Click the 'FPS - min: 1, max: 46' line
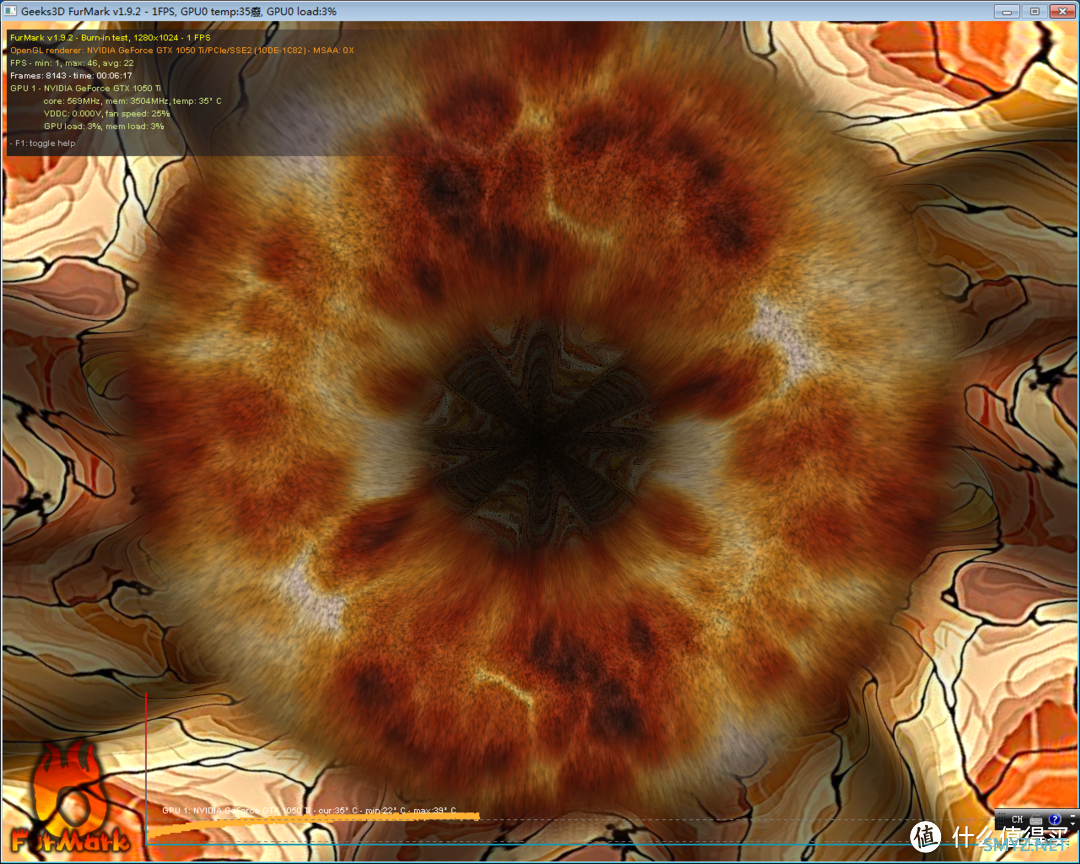Image resolution: width=1080 pixels, height=864 pixels. 72,63
